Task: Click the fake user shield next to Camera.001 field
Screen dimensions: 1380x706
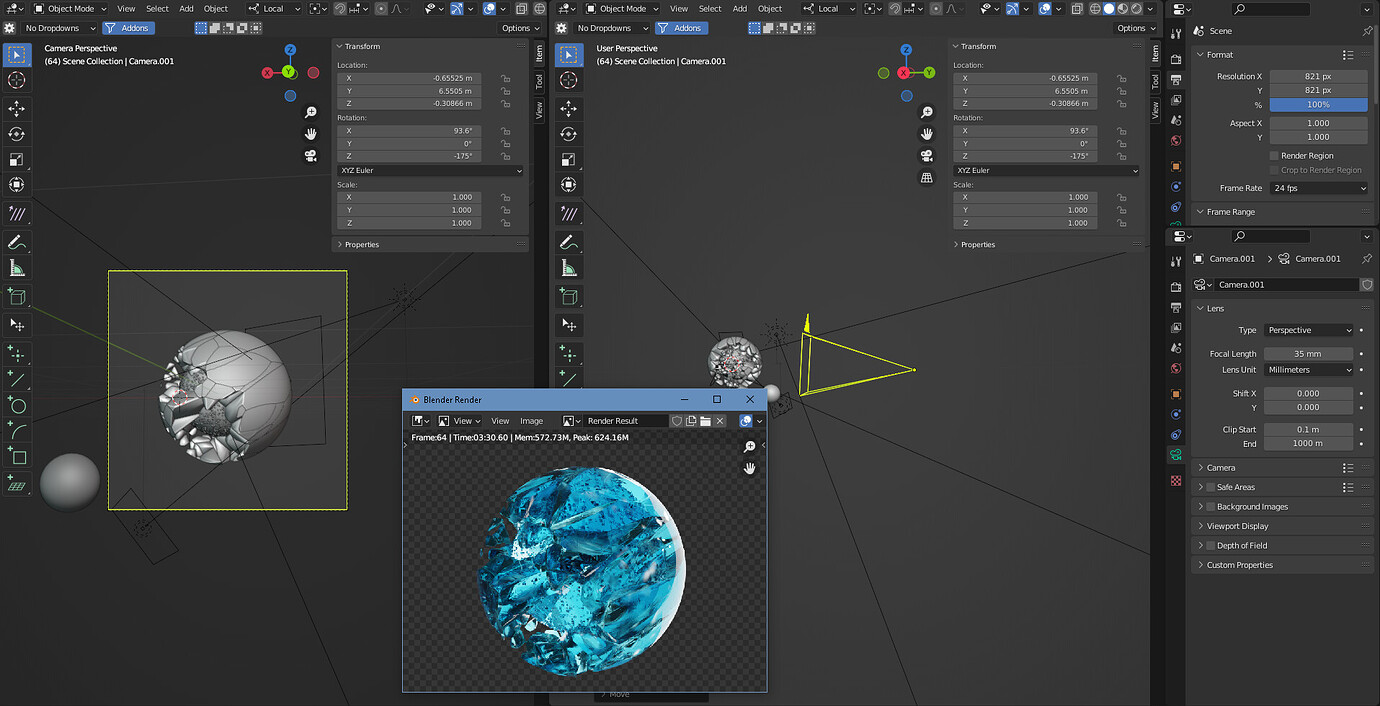Action: (x=1367, y=285)
